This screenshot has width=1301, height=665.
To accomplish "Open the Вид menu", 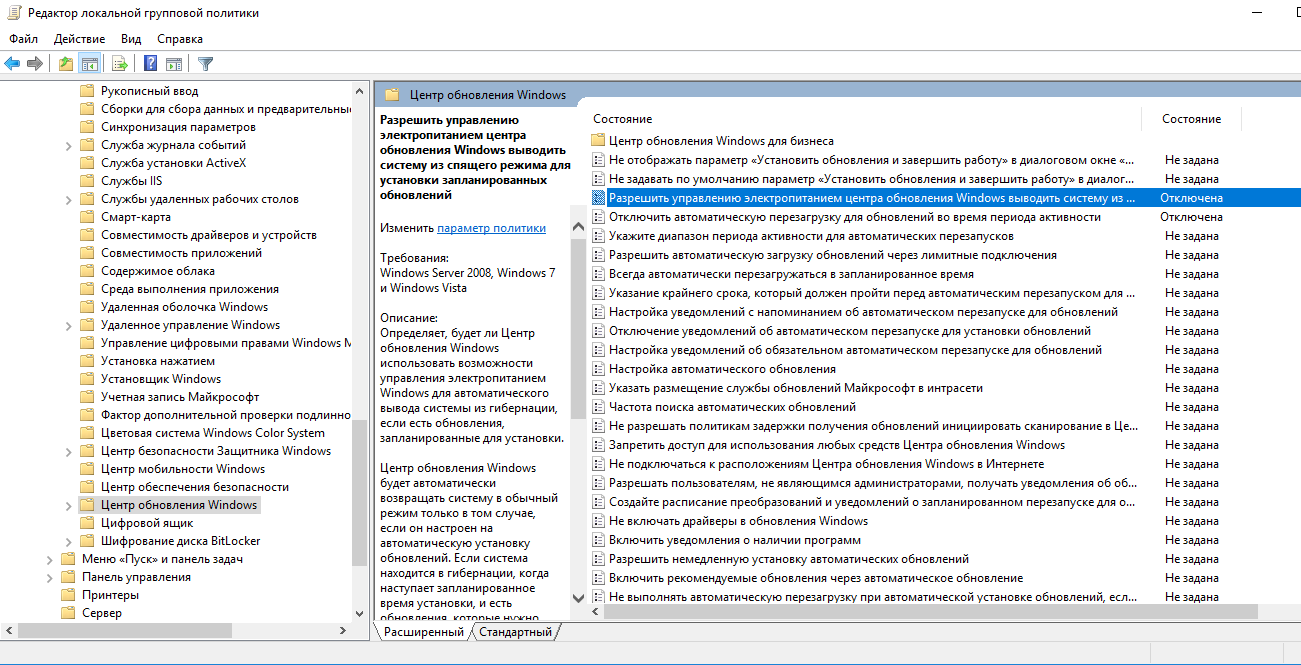I will (130, 38).
